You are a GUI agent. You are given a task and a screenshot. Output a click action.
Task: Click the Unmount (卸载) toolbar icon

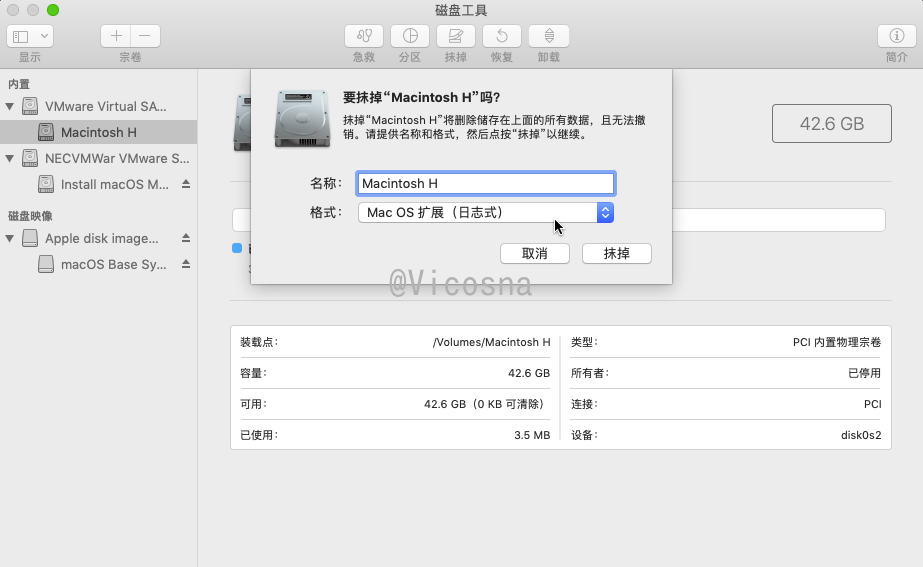[549, 36]
